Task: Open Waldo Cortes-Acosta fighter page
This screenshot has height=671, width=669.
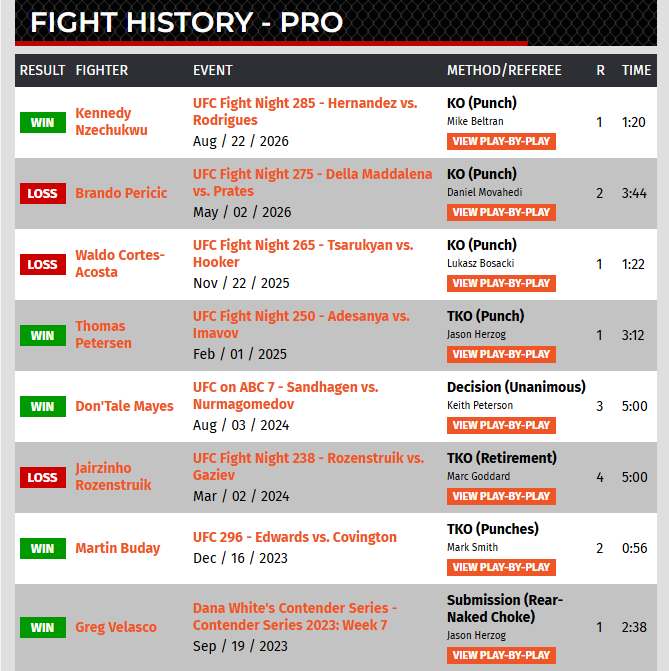Action: (x=120, y=264)
